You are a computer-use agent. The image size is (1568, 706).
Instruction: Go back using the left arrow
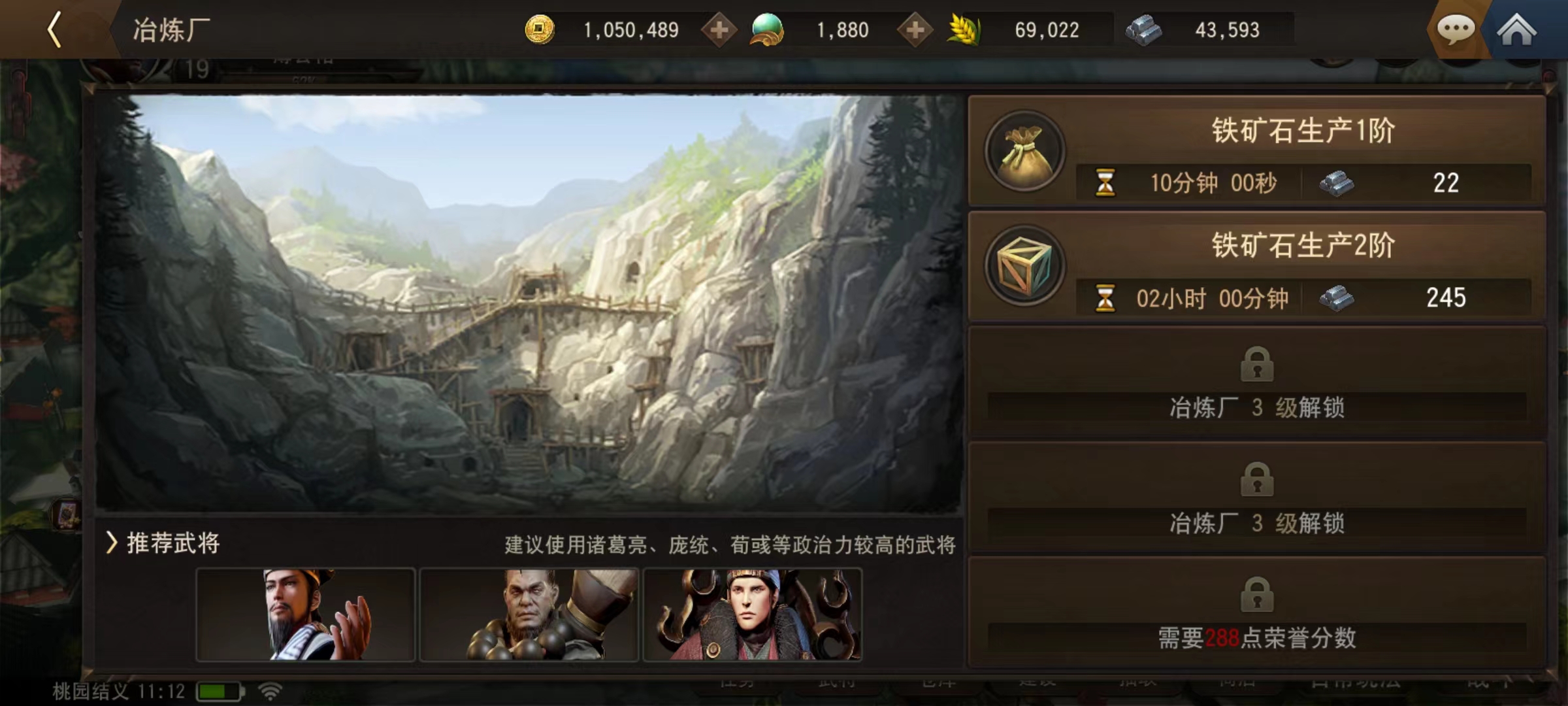pos(55,29)
